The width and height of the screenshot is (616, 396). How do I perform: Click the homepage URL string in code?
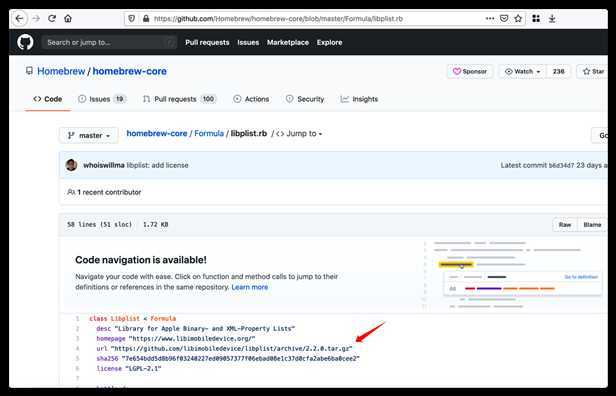(192, 338)
